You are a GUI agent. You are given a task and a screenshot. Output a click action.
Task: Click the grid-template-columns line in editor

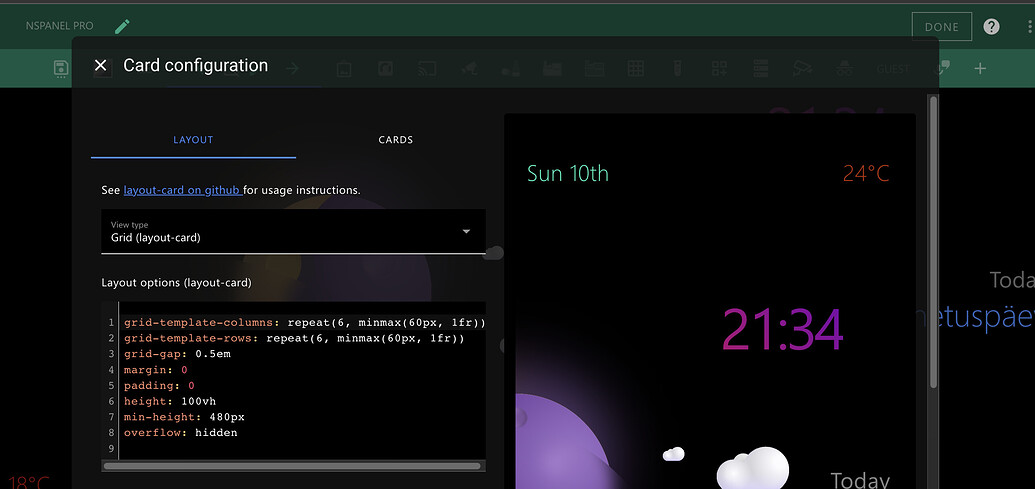pos(304,323)
